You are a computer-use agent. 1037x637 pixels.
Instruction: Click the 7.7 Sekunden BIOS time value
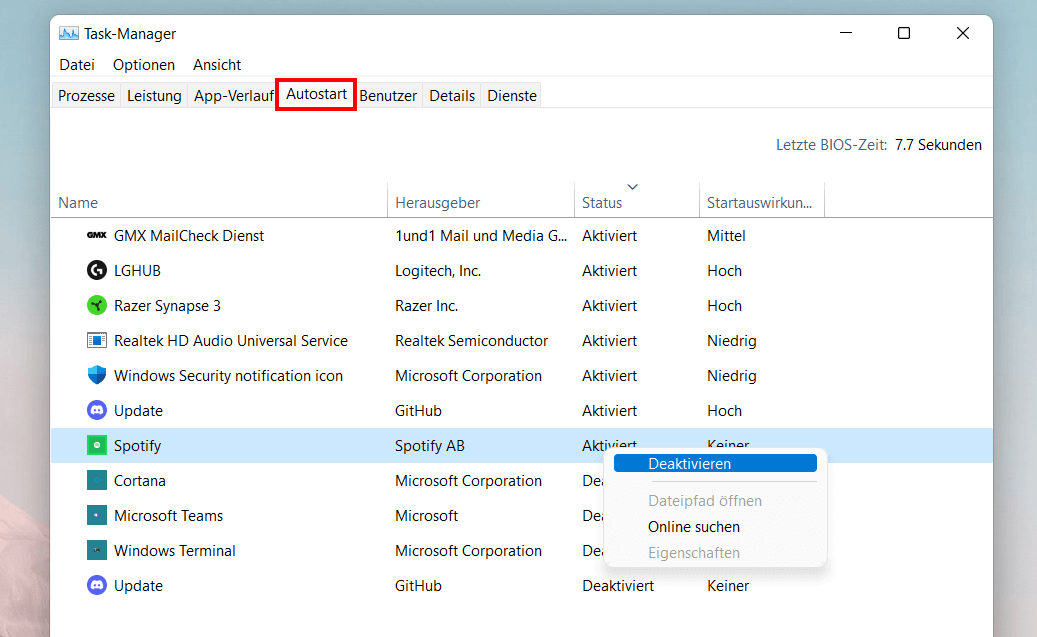tap(938, 145)
